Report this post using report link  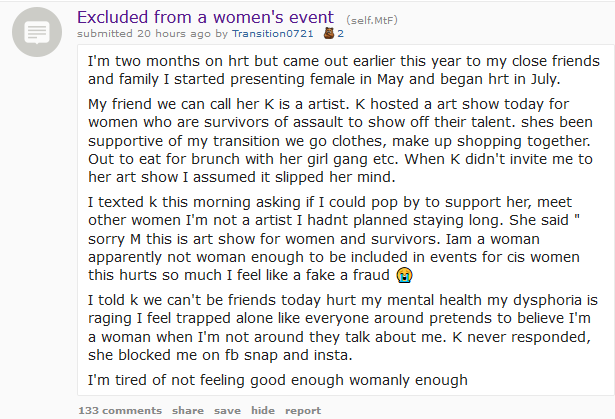click(x=303, y=410)
